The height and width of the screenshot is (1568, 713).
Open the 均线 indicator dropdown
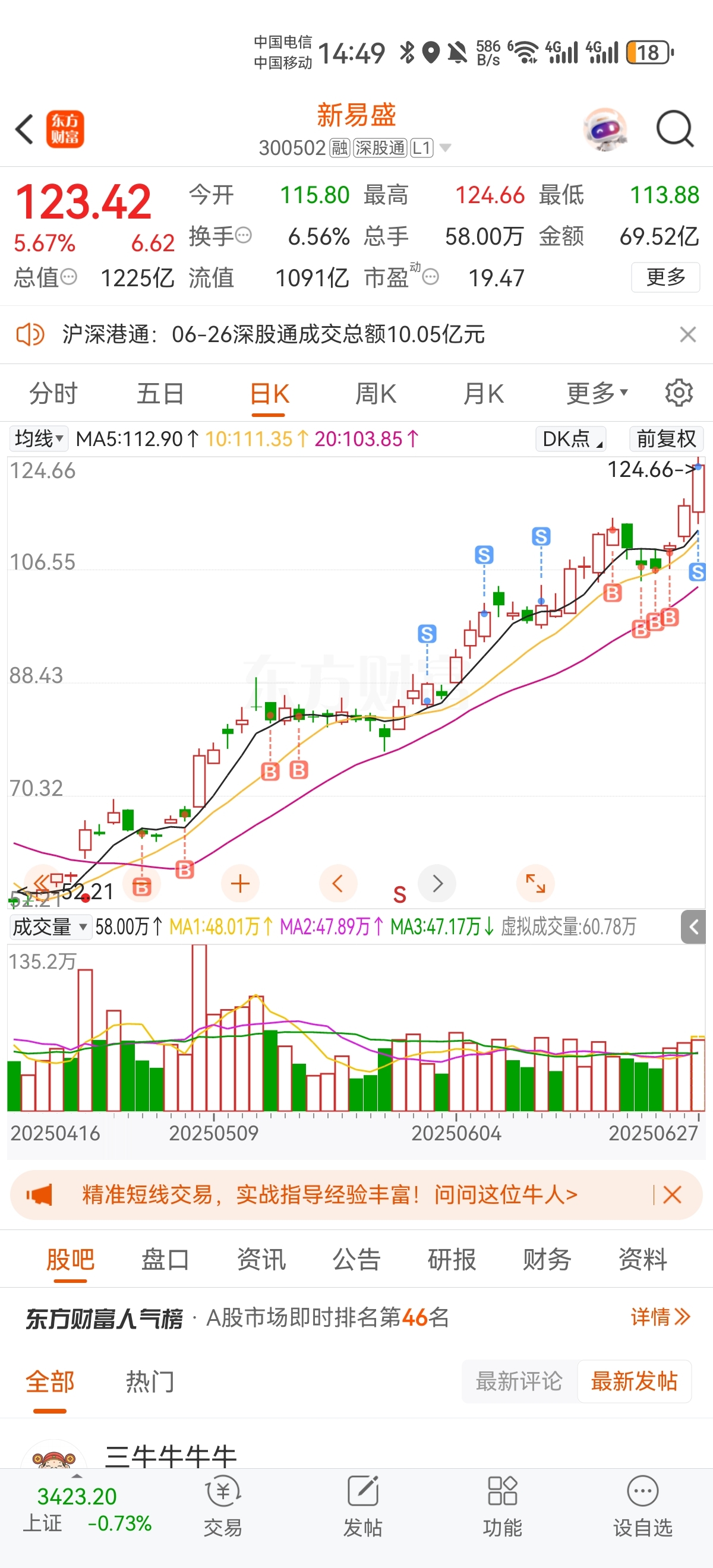pyautogui.click(x=39, y=438)
